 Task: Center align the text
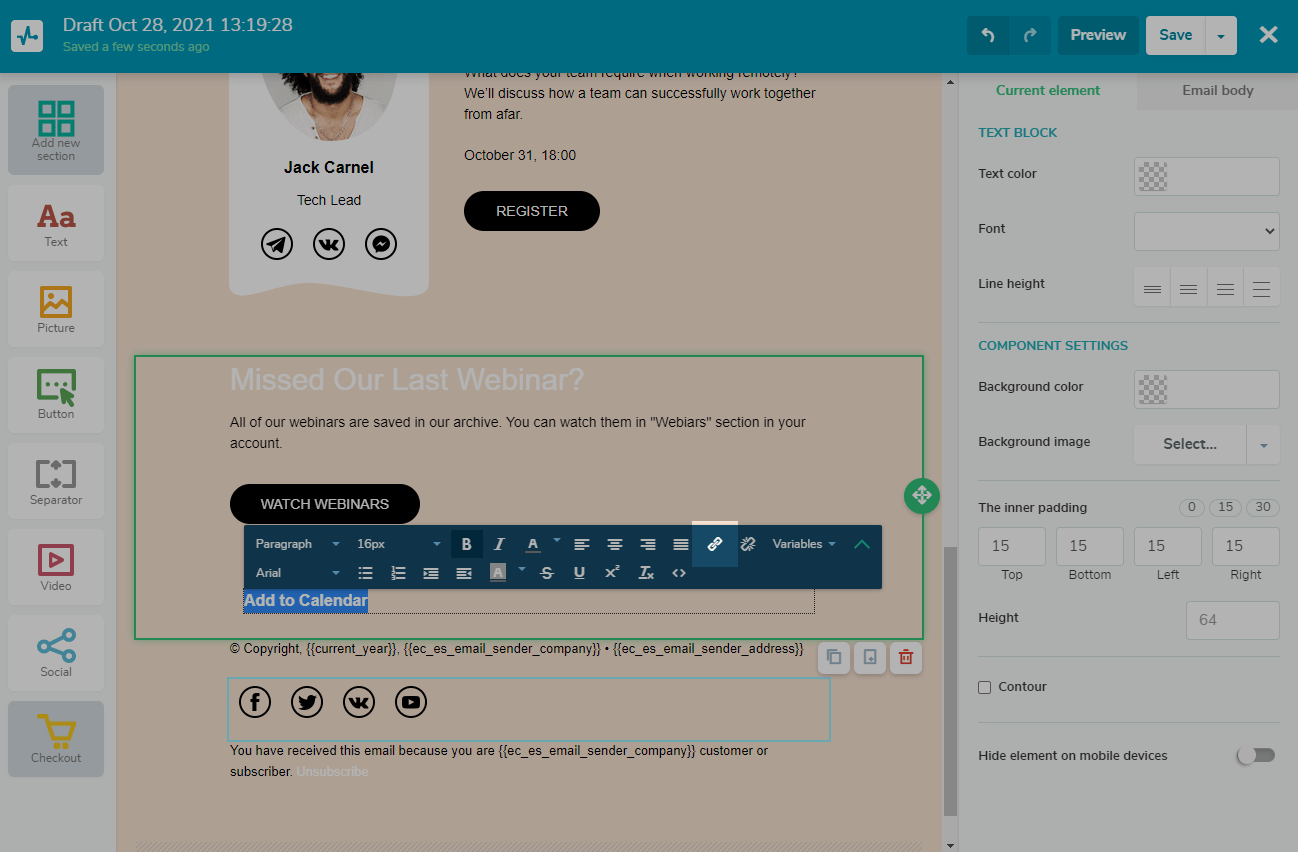[614, 544]
